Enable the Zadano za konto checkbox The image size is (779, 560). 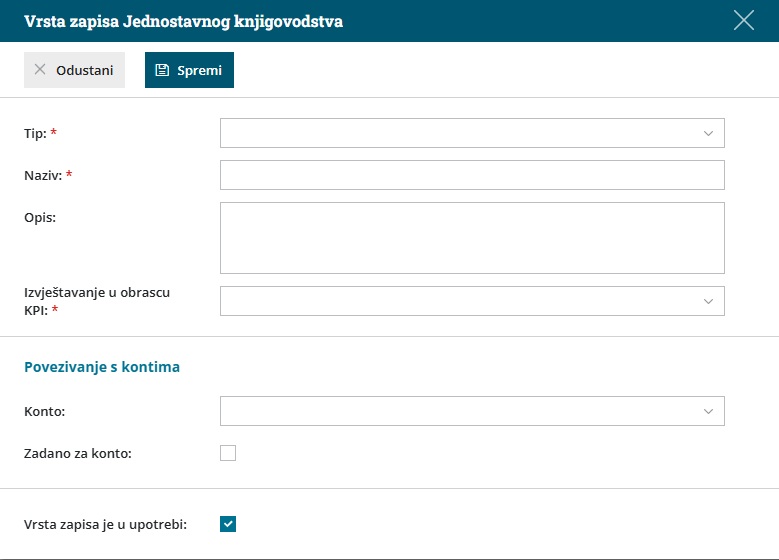pyautogui.click(x=228, y=453)
